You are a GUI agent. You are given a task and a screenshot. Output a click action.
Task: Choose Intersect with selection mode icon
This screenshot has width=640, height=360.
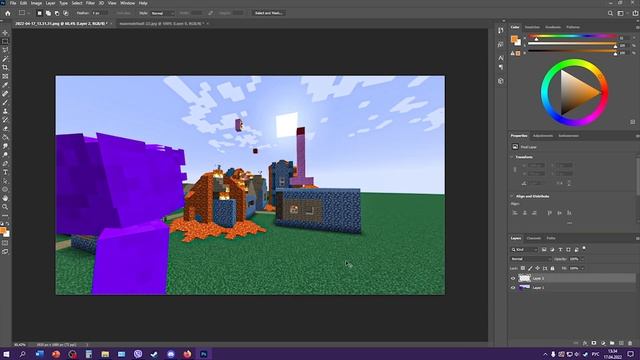click(x=66, y=13)
